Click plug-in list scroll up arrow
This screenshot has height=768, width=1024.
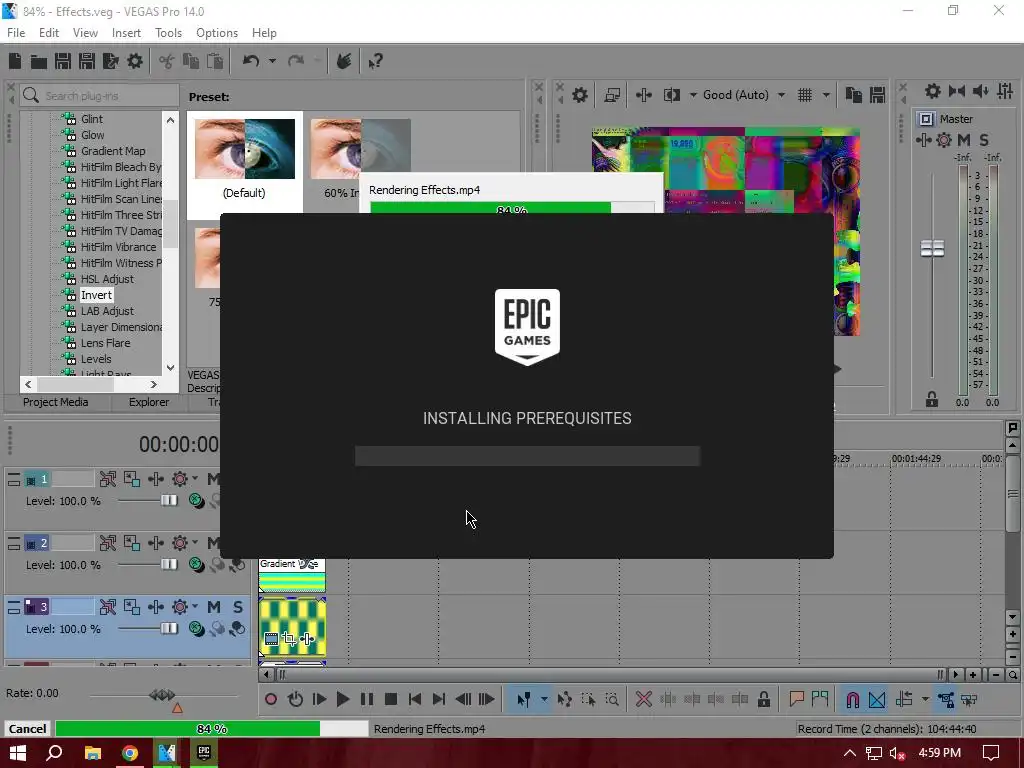coord(170,120)
